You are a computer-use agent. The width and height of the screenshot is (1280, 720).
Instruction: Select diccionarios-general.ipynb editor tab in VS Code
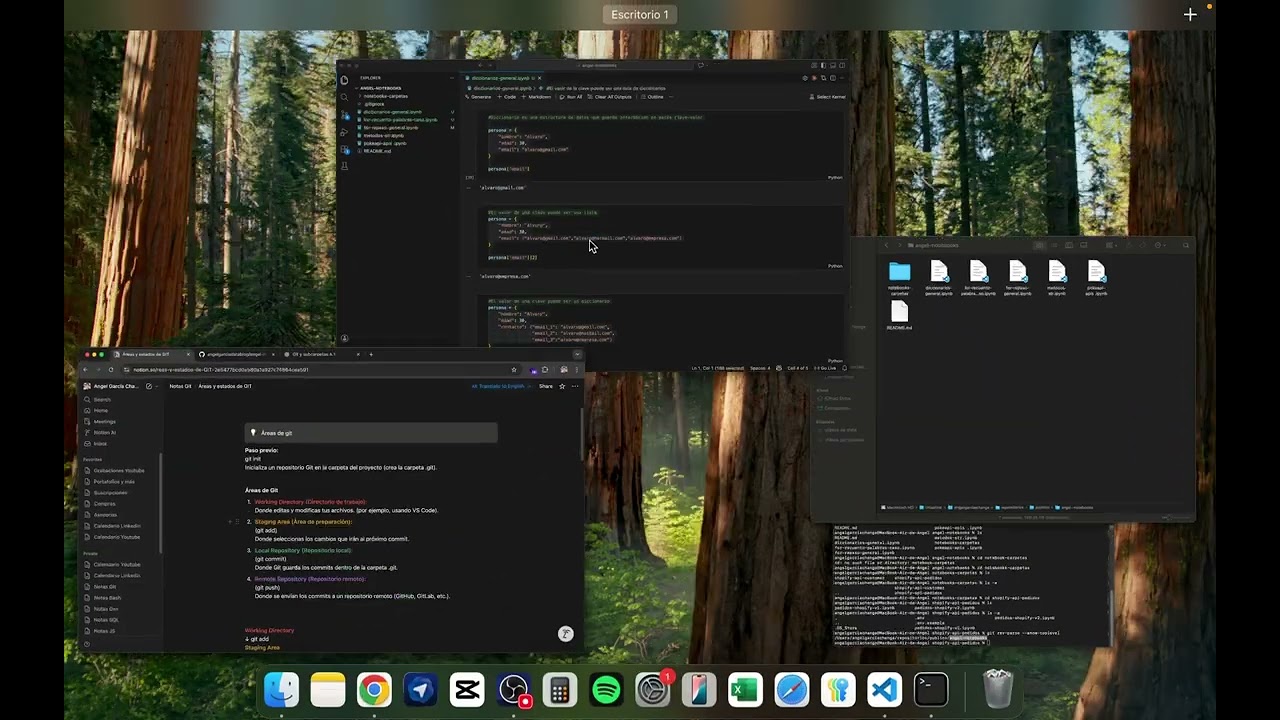click(x=504, y=78)
